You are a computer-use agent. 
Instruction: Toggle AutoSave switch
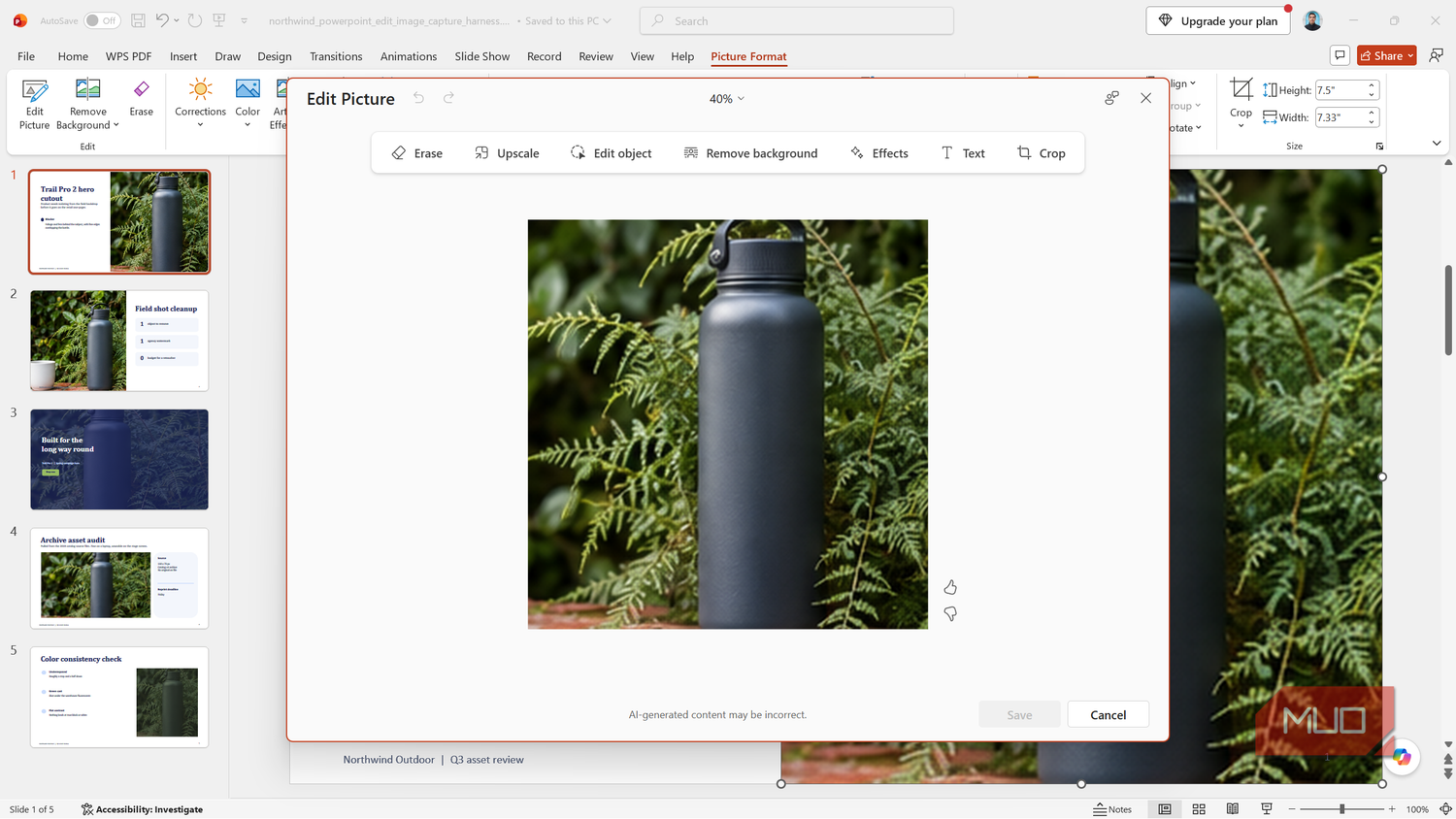coord(101,20)
